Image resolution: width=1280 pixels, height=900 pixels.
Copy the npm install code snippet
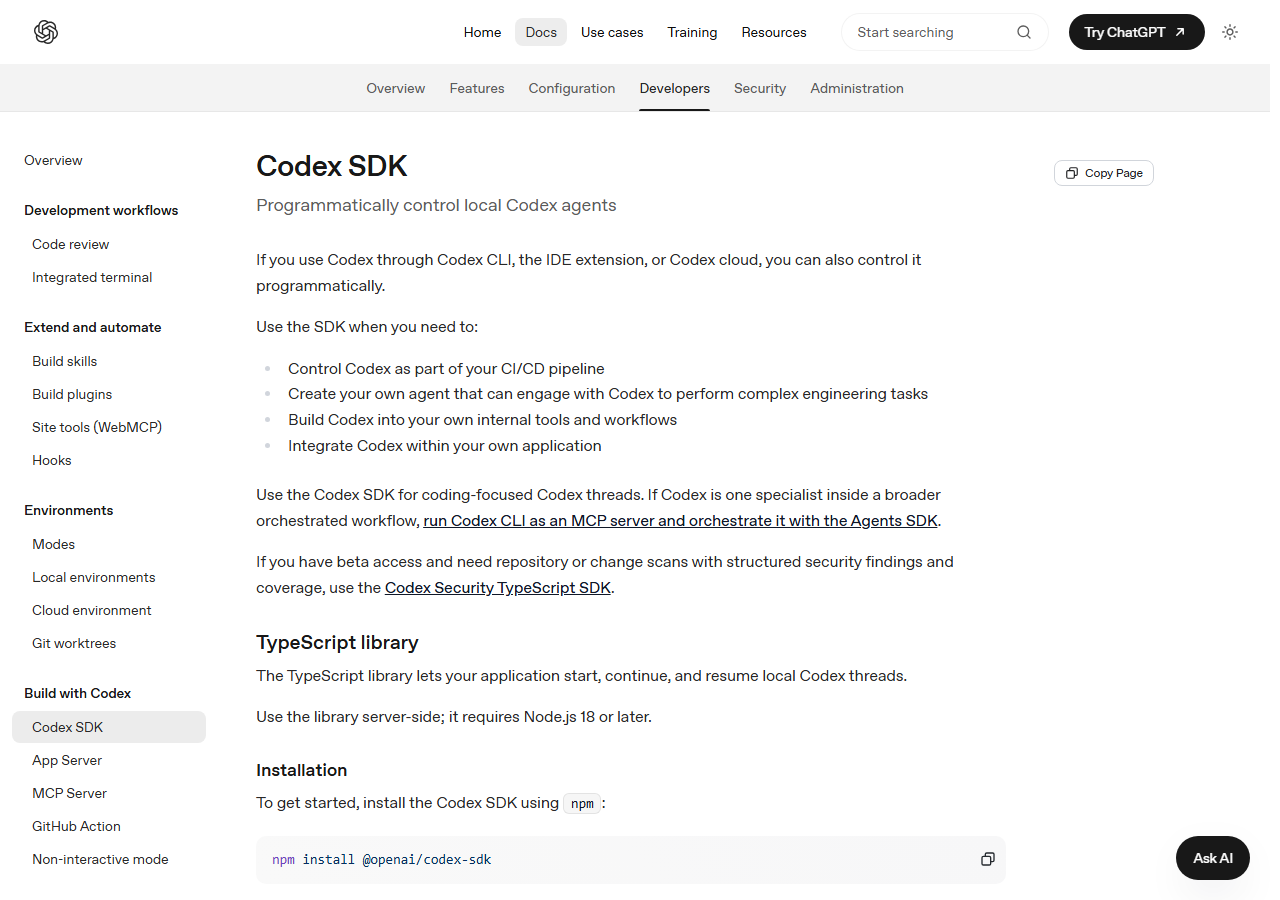point(988,859)
